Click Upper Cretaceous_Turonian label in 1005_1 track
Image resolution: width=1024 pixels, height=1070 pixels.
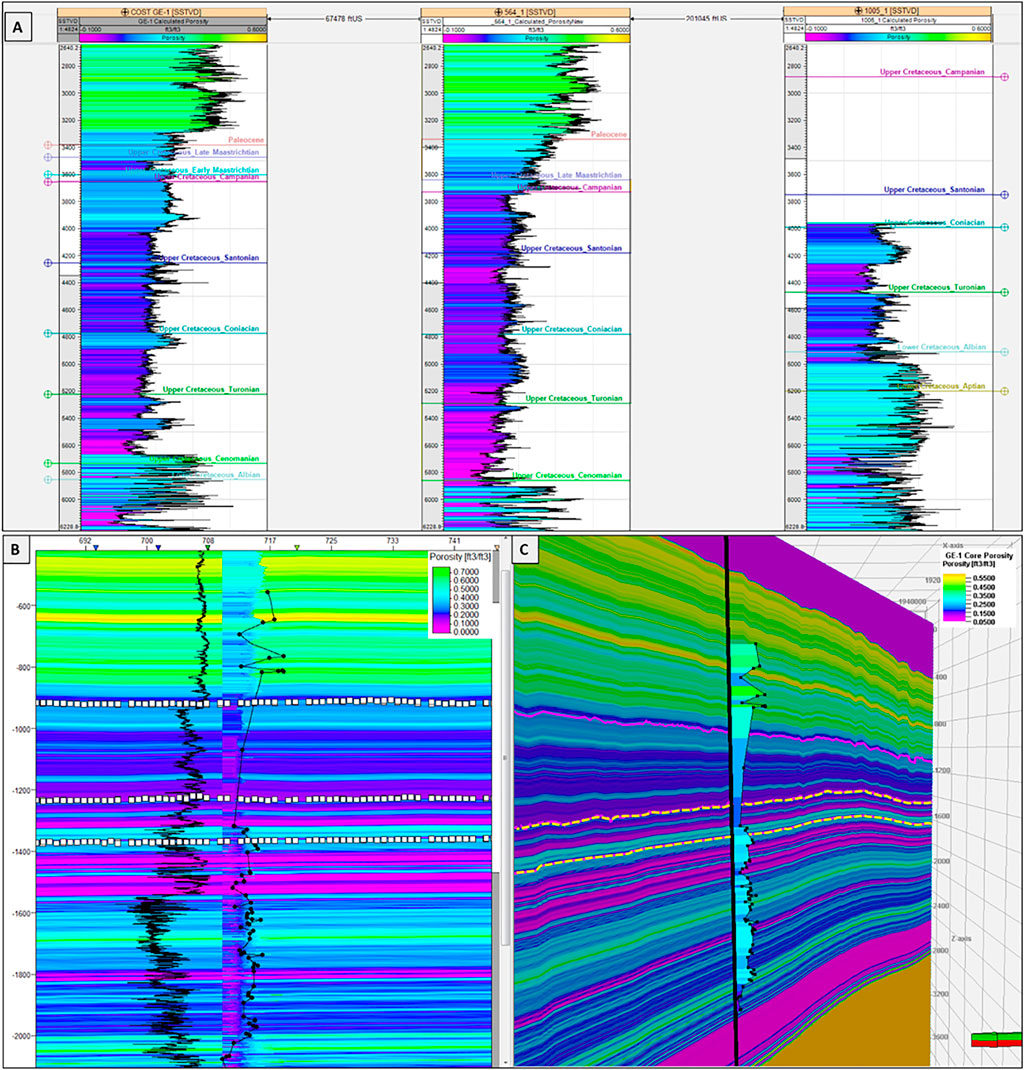[x=937, y=287]
